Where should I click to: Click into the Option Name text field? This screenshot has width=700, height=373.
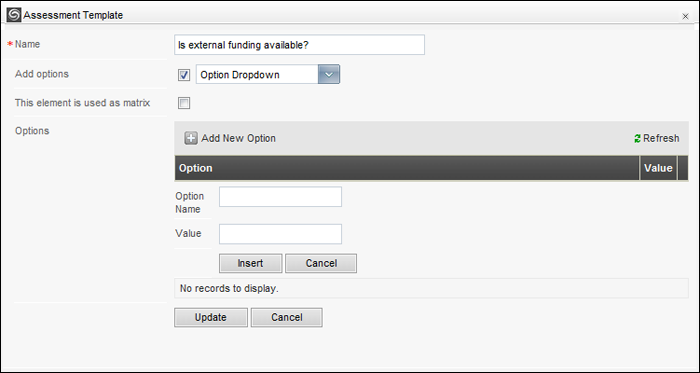tap(280, 197)
